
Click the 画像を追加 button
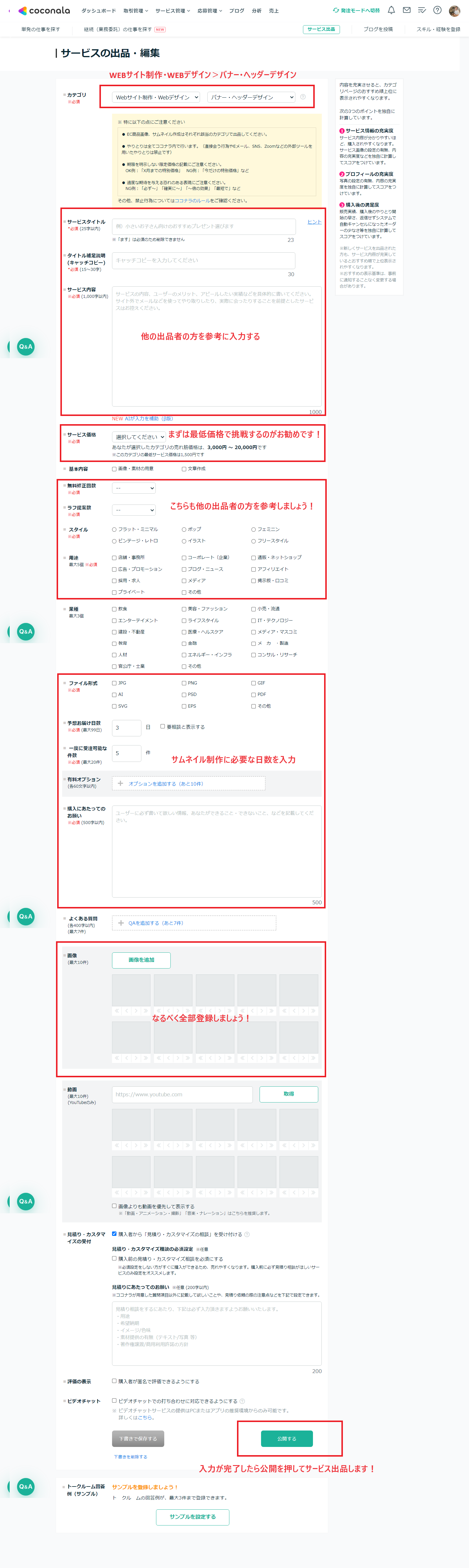click(141, 960)
